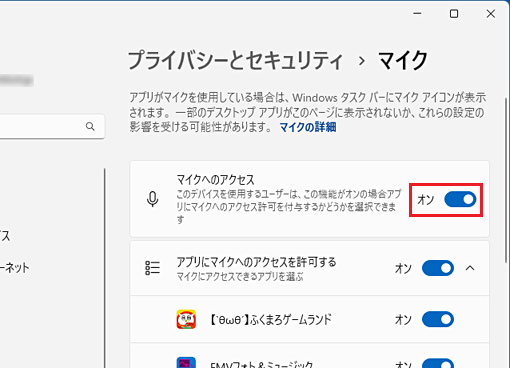Minimize the Settings window

point(417,14)
